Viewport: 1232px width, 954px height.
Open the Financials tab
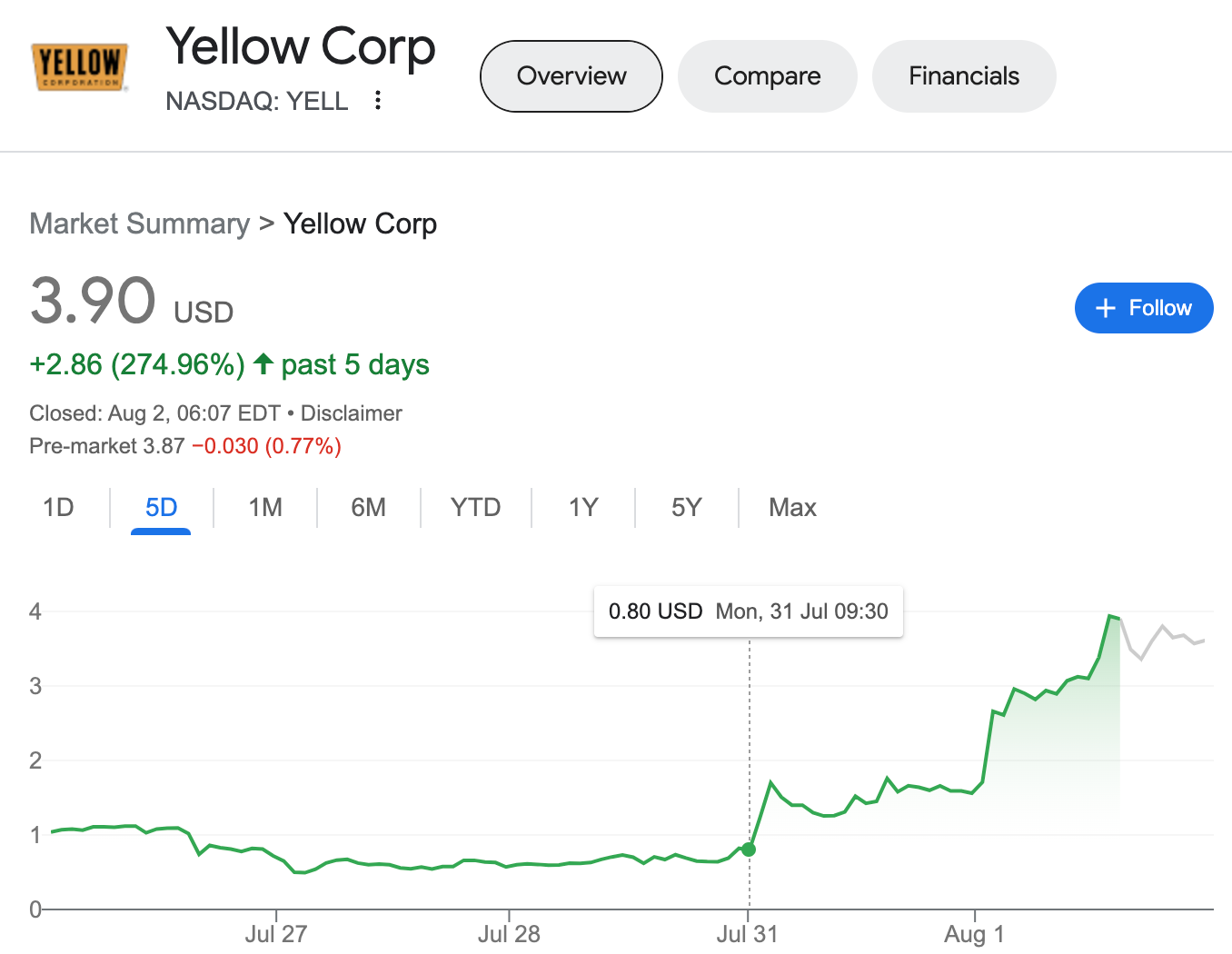click(x=963, y=76)
